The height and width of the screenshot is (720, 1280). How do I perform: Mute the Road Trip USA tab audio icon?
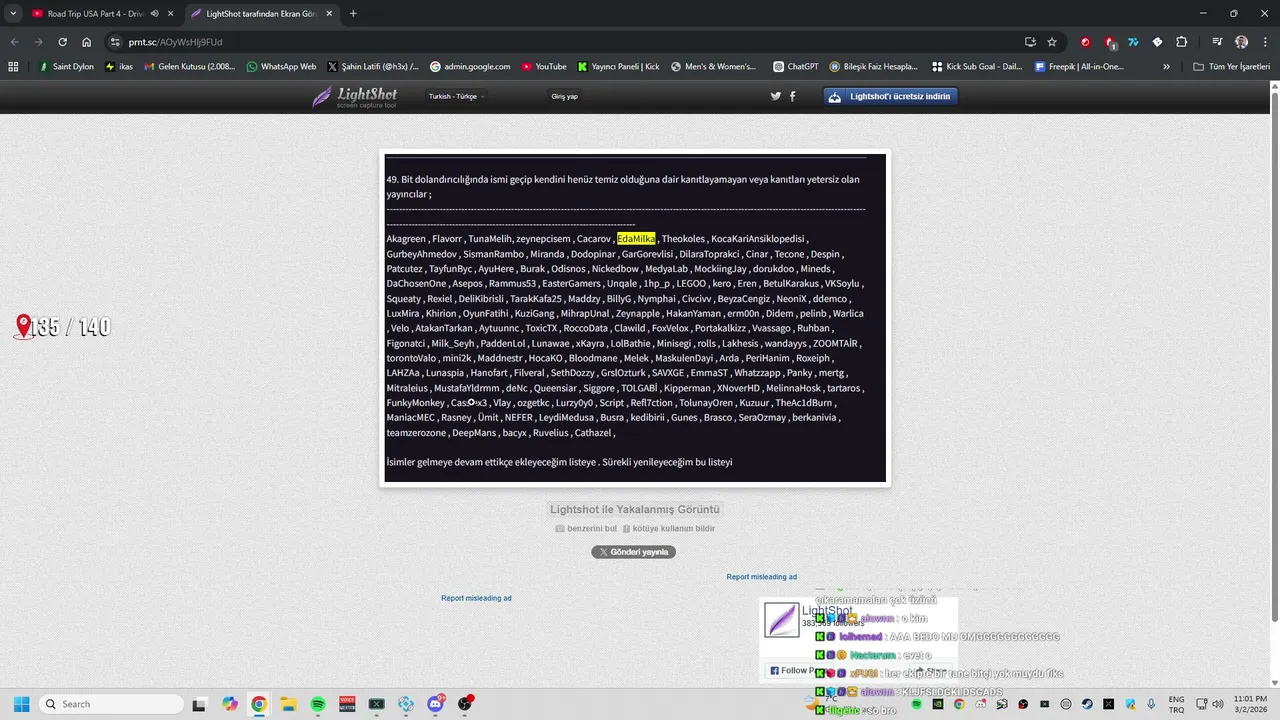(155, 14)
